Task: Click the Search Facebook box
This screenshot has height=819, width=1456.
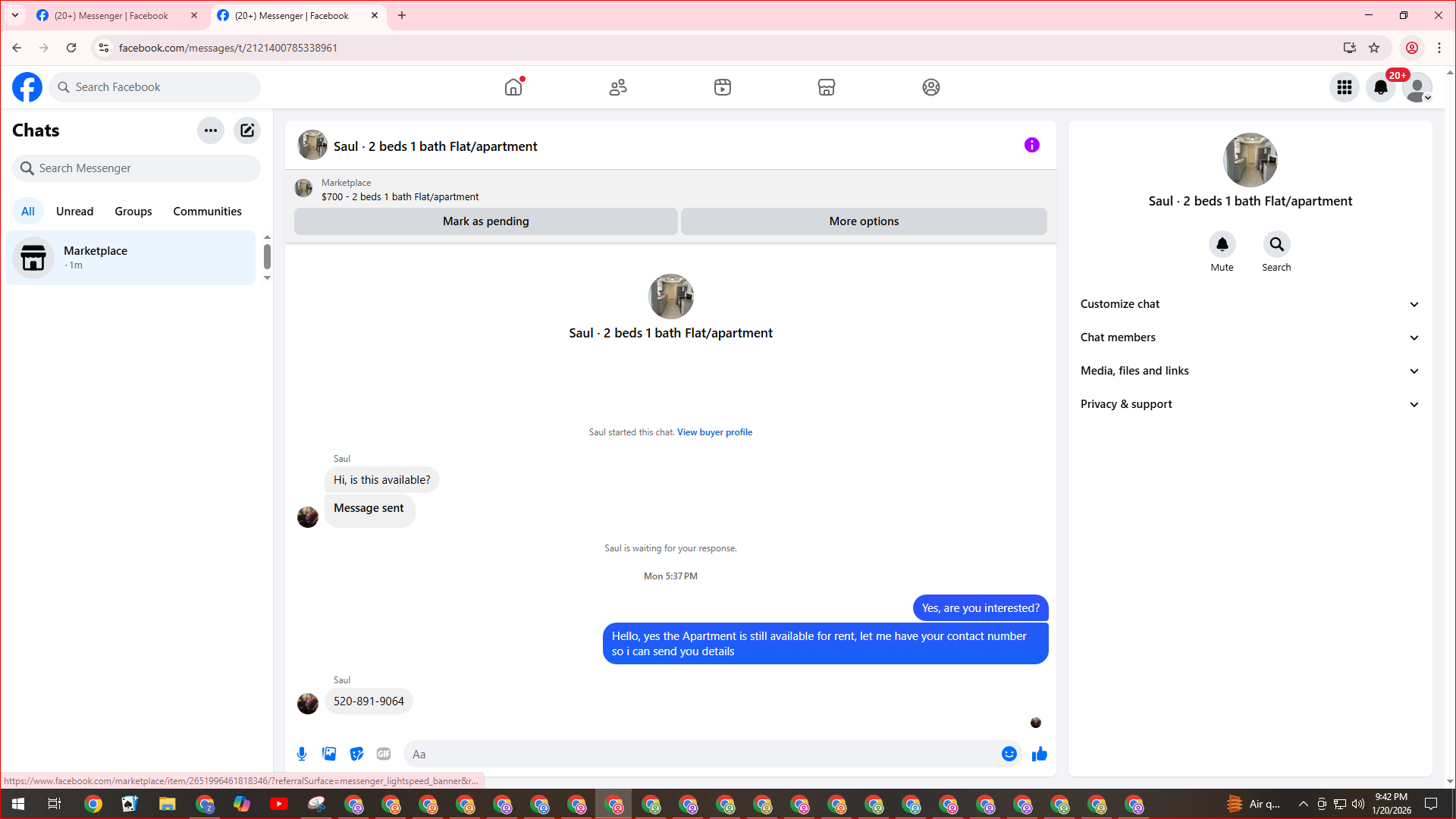Action: 155,87
